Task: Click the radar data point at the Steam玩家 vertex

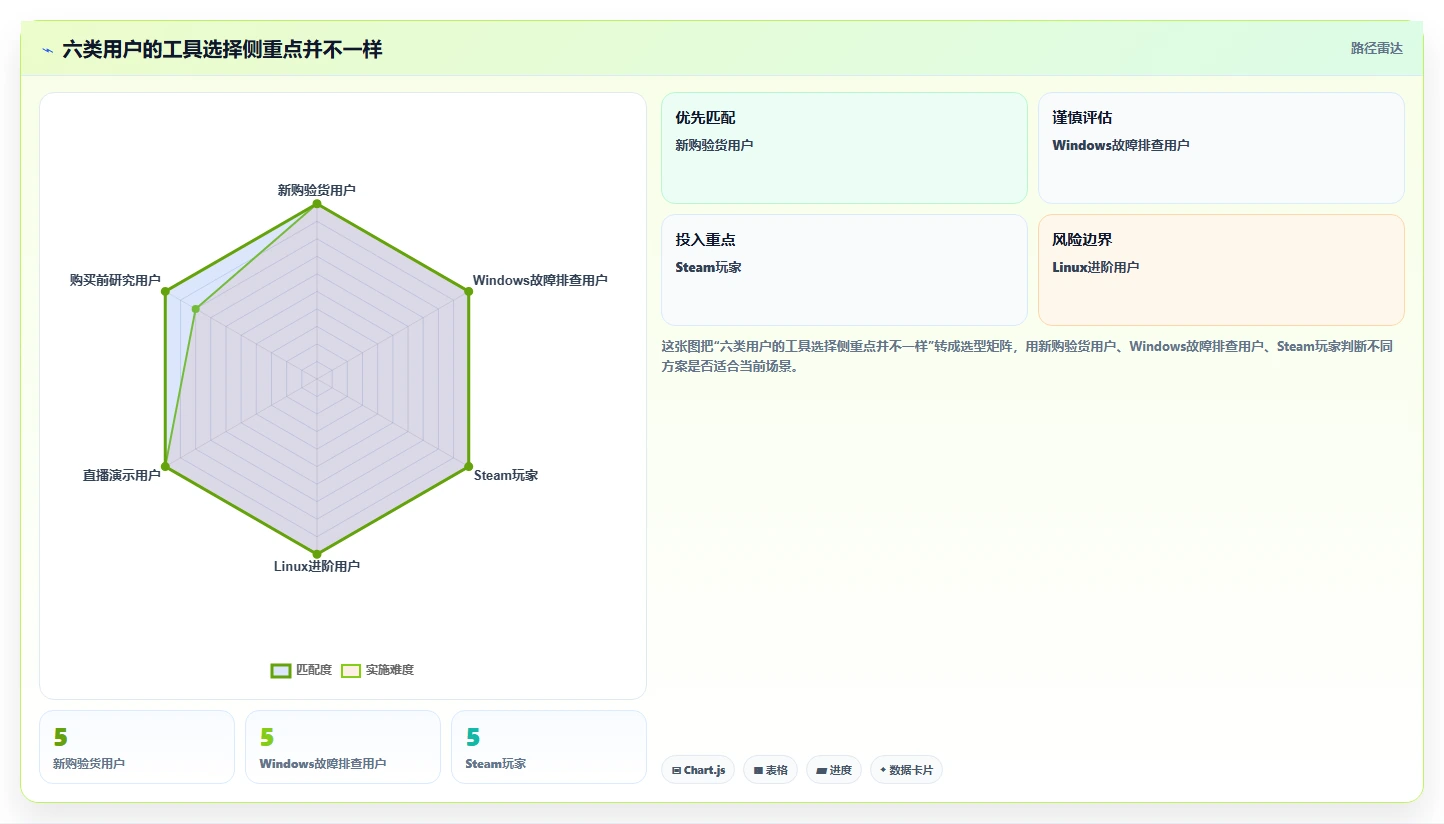Action: tap(468, 466)
